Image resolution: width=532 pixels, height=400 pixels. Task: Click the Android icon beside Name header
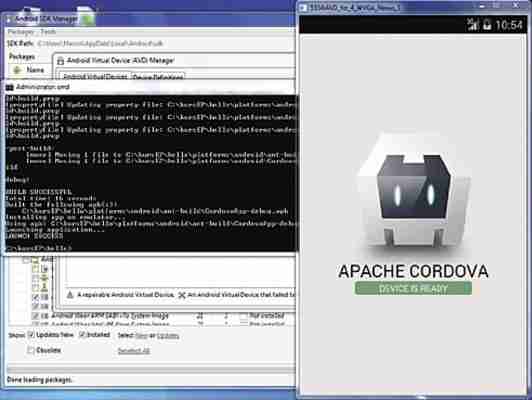(17, 70)
